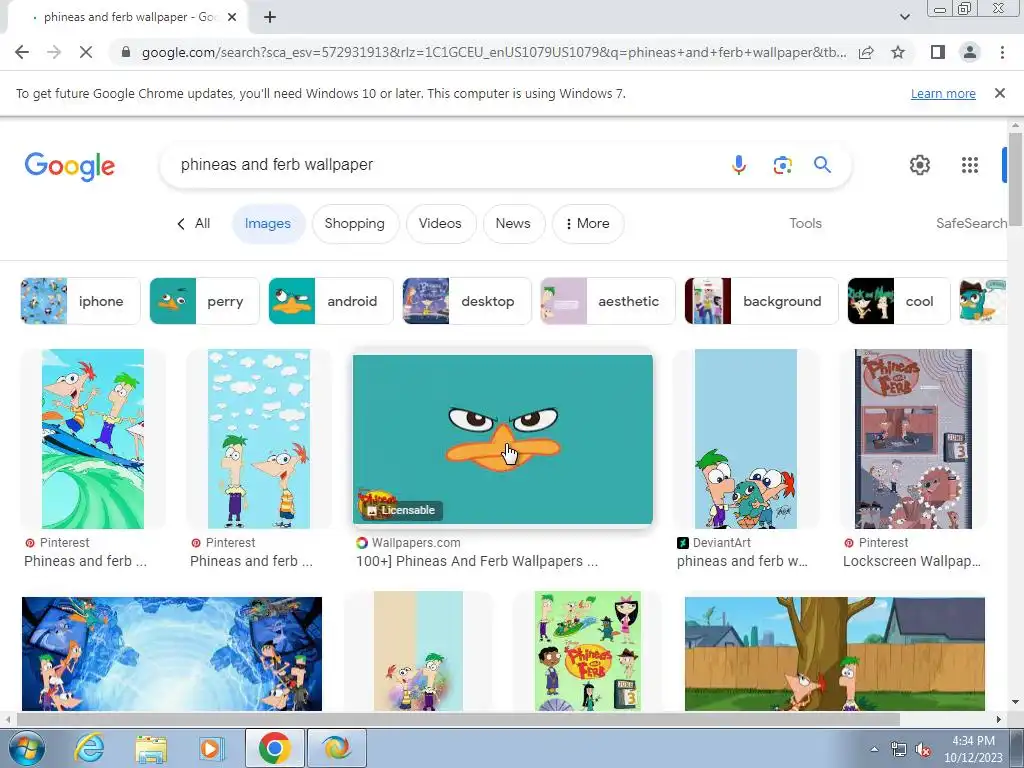Open the blue dimension portal wallpaper image
The image size is (1024, 768).
click(x=172, y=654)
